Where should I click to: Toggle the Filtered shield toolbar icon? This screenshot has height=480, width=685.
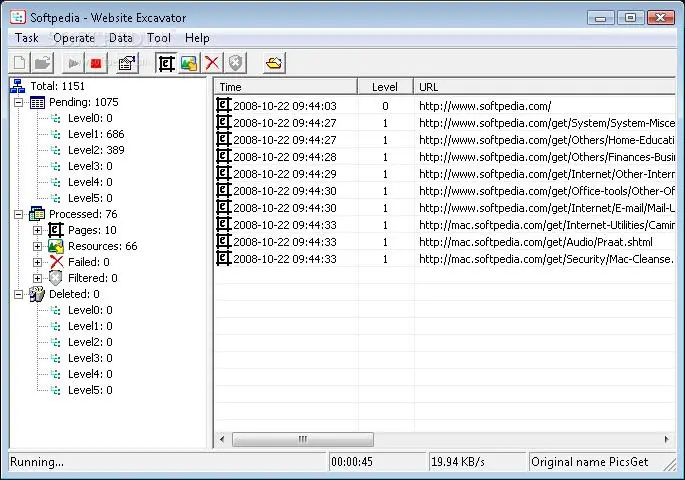point(235,63)
